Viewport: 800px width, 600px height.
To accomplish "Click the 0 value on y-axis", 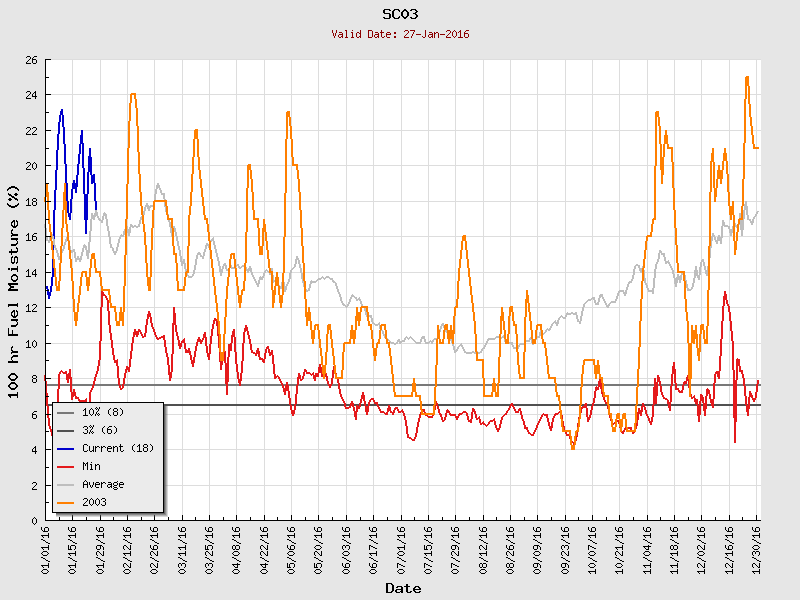I will point(34,521).
